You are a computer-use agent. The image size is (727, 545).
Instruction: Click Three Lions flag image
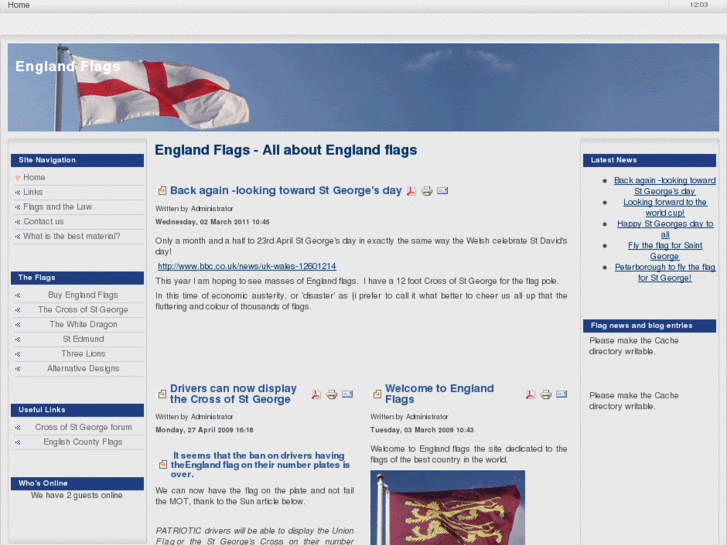[x=447, y=507]
